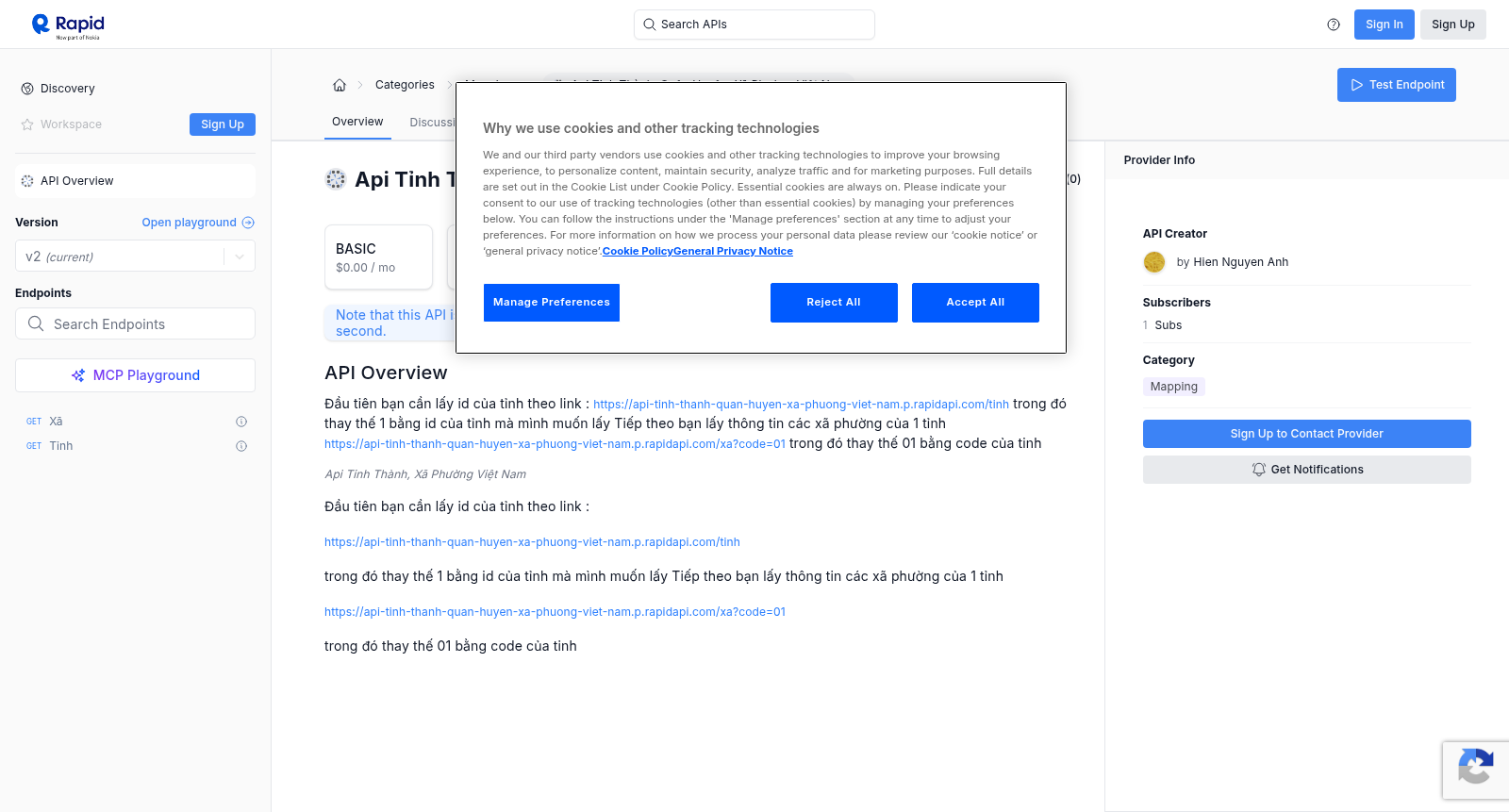Click the arrow icon beside Open playground
This screenshot has width=1509, height=812.
(248, 223)
